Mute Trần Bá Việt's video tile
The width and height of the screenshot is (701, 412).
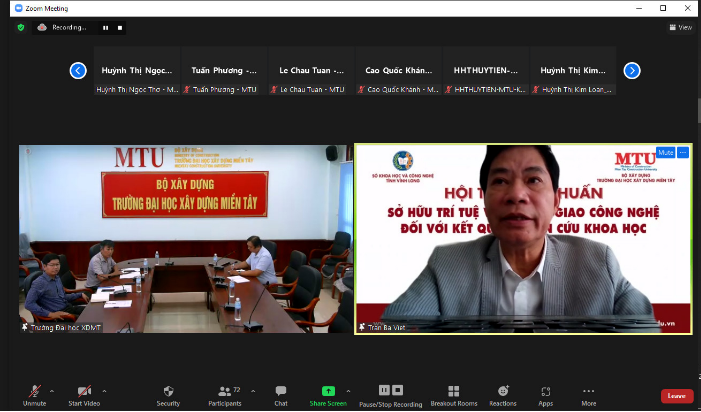point(665,152)
